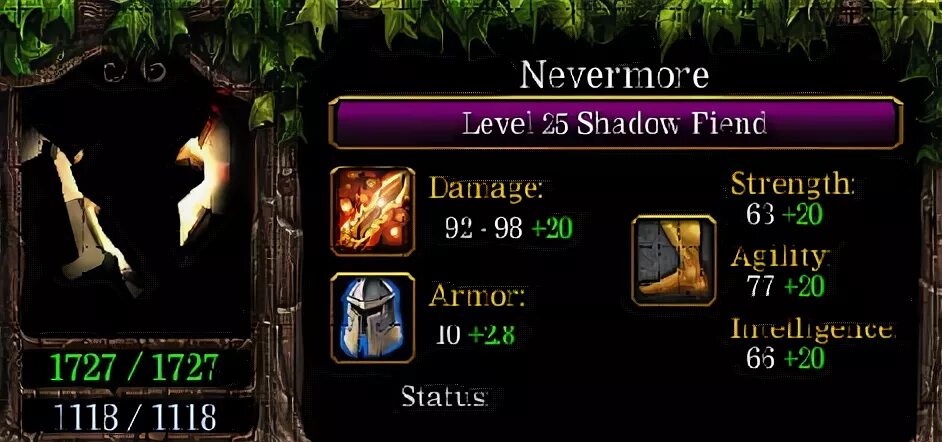Viewport: 942px width, 442px height.
Task: Click the 77 agility value
Action: click(x=761, y=286)
